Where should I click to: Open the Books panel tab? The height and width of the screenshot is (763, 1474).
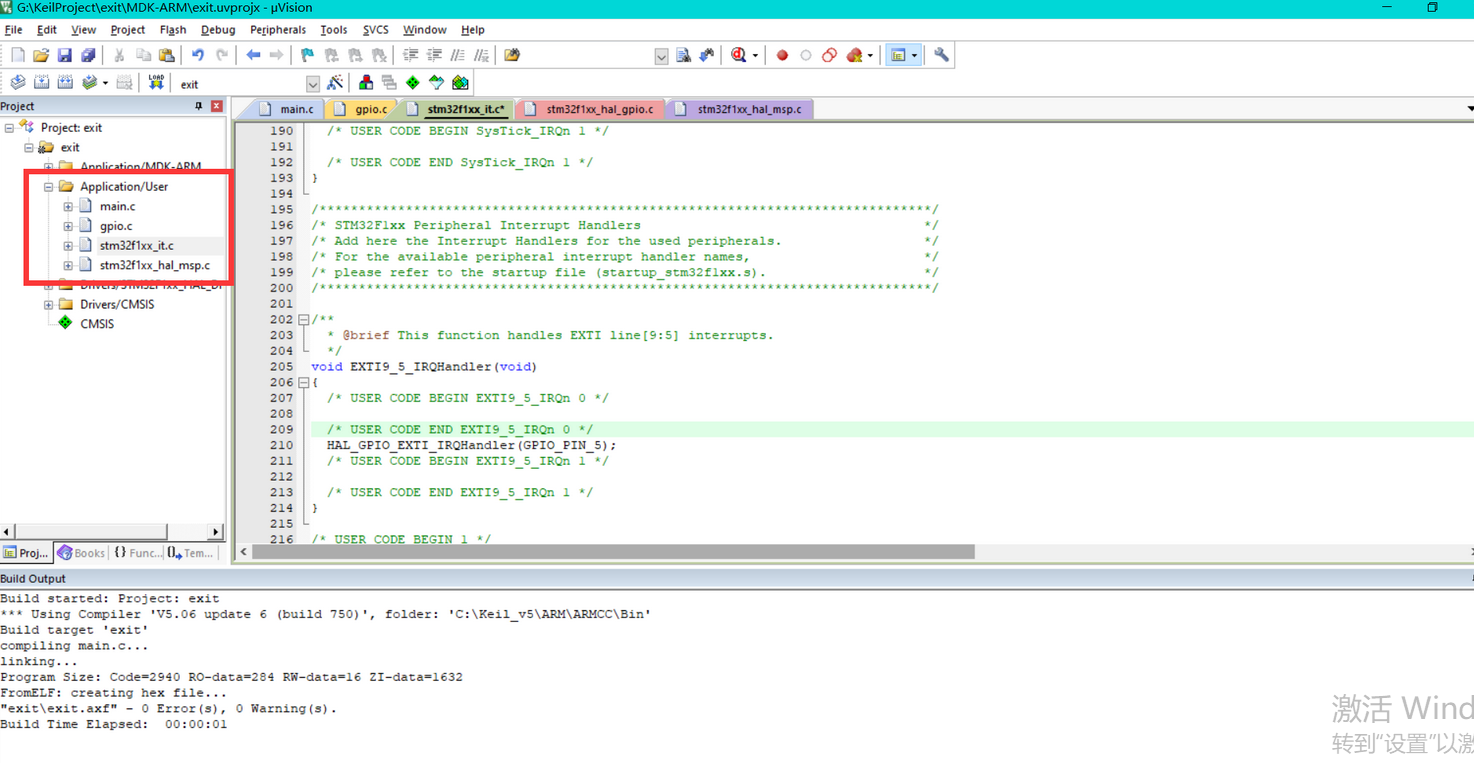[x=81, y=553]
